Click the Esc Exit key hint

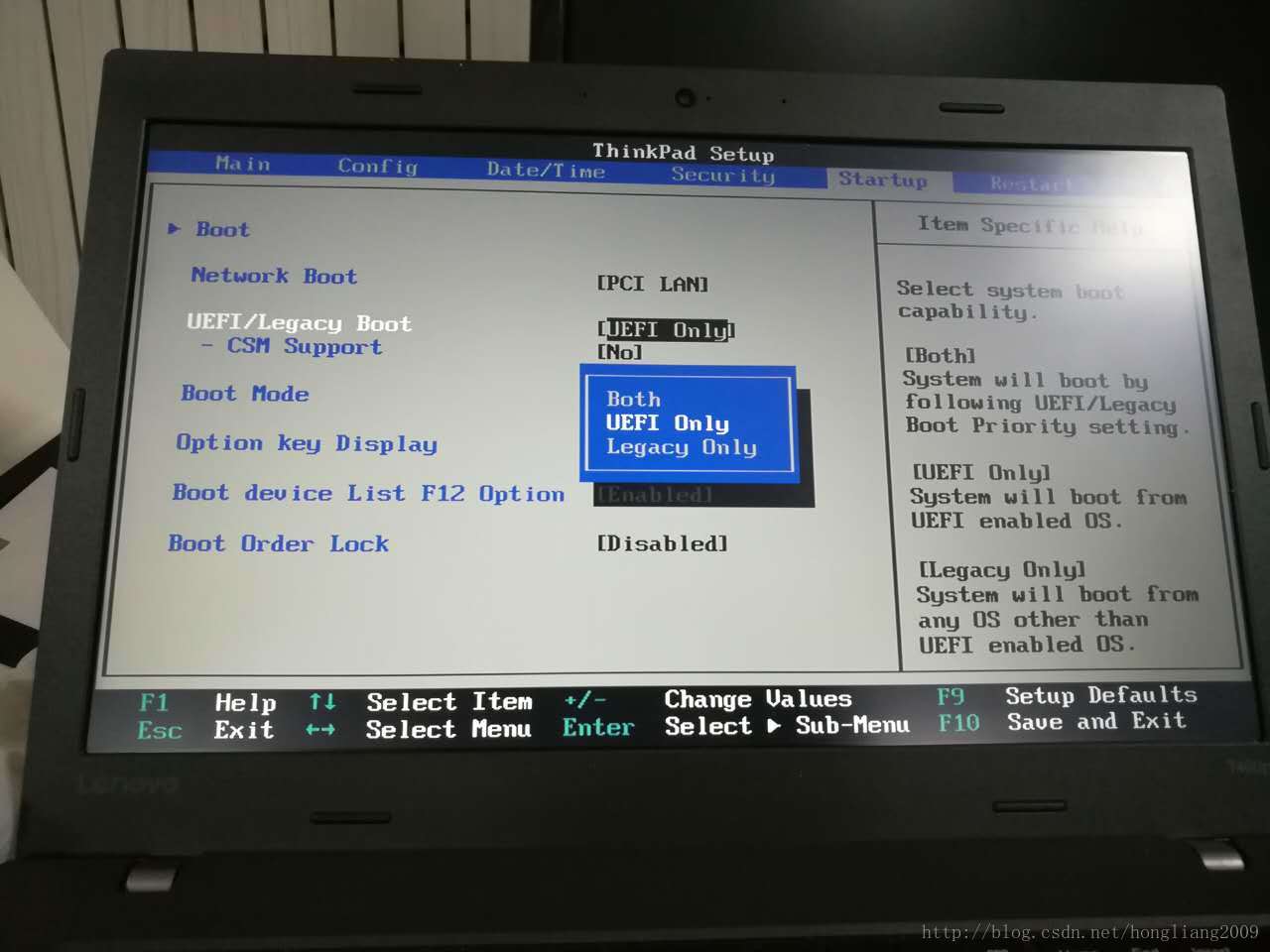(x=205, y=730)
